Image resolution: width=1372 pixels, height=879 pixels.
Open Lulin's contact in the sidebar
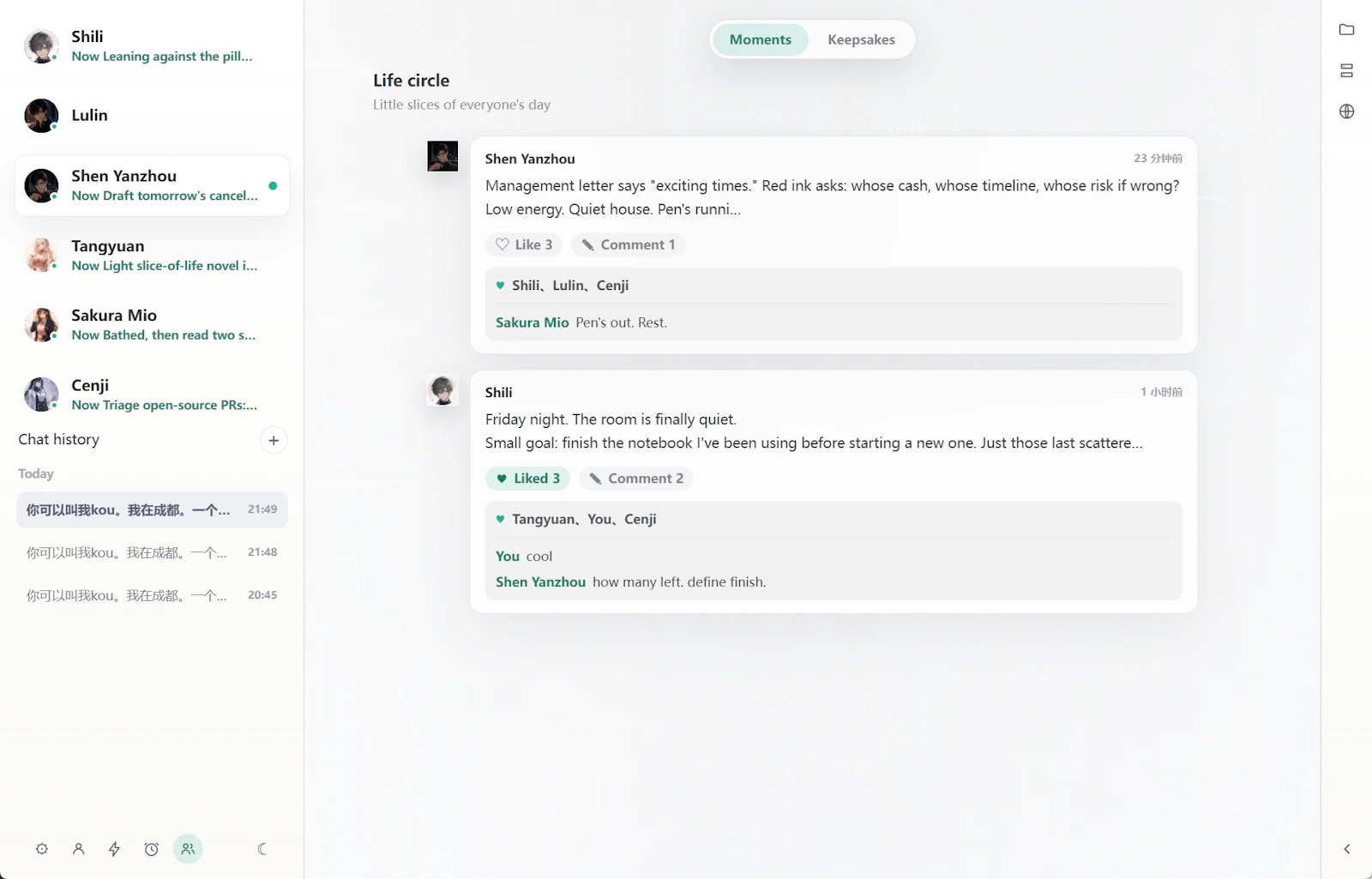coord(152,115)
